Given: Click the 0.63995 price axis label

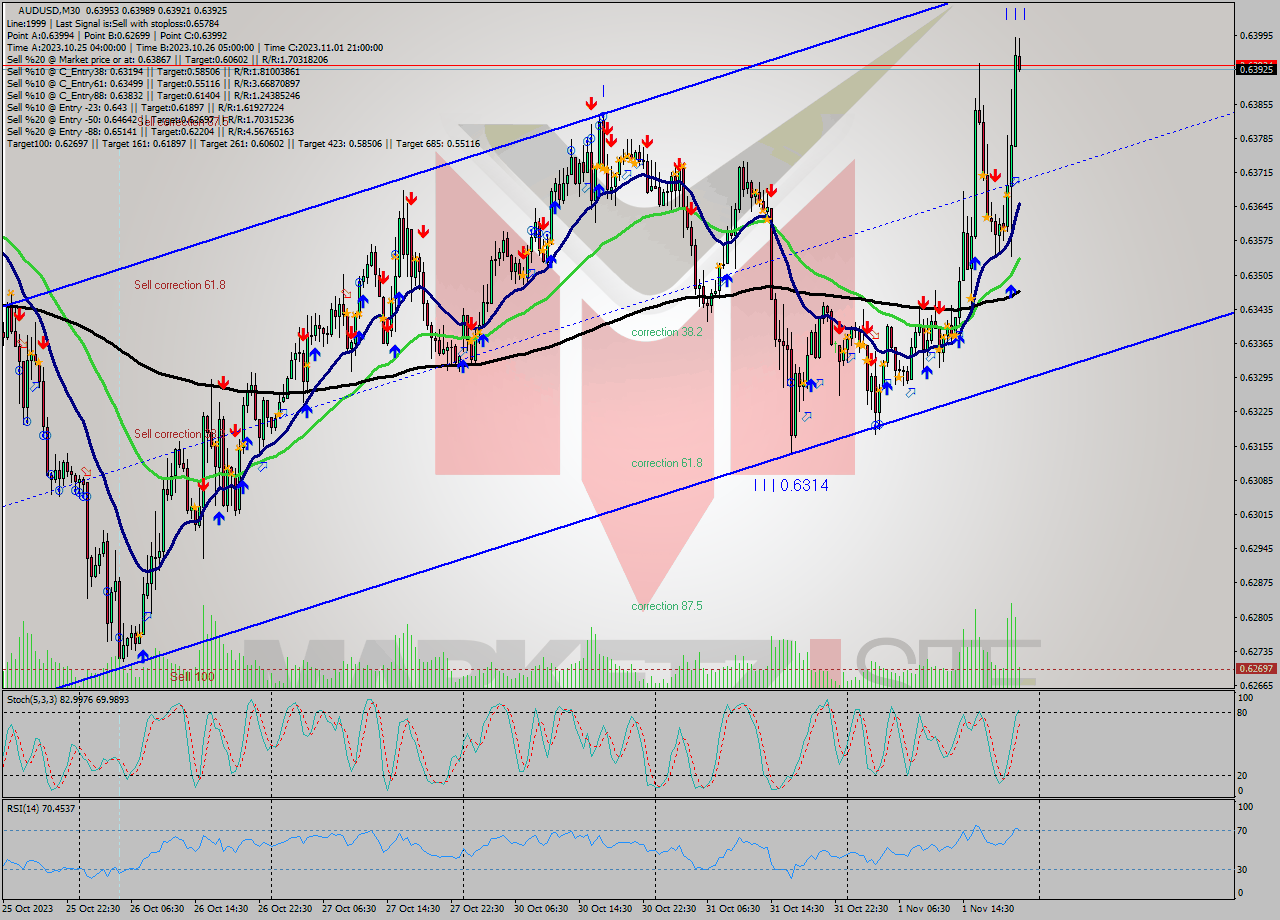Looking at the screenshot, I should pyautogui.click(x=1256, y=36).
